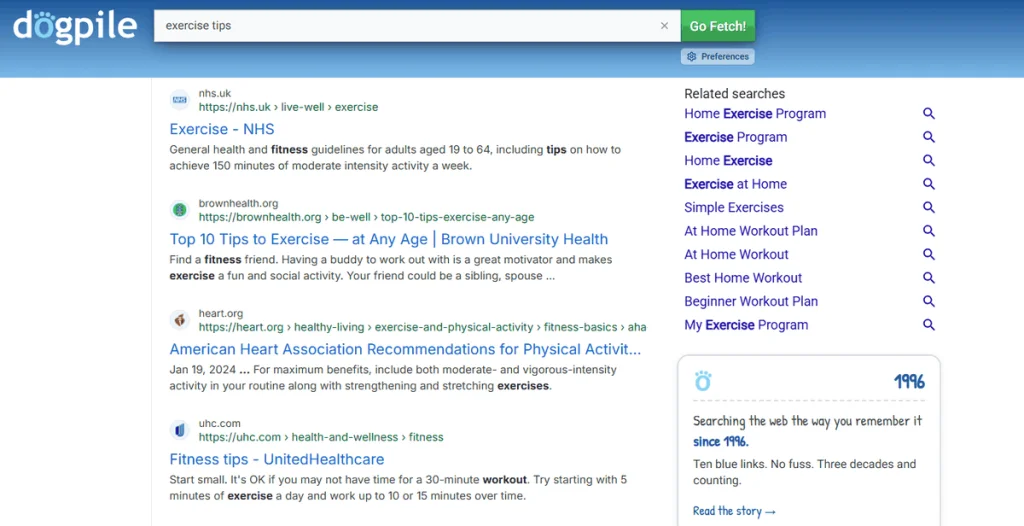Click the uhc.com health-and-wellness URL

(x=321, y=437)
